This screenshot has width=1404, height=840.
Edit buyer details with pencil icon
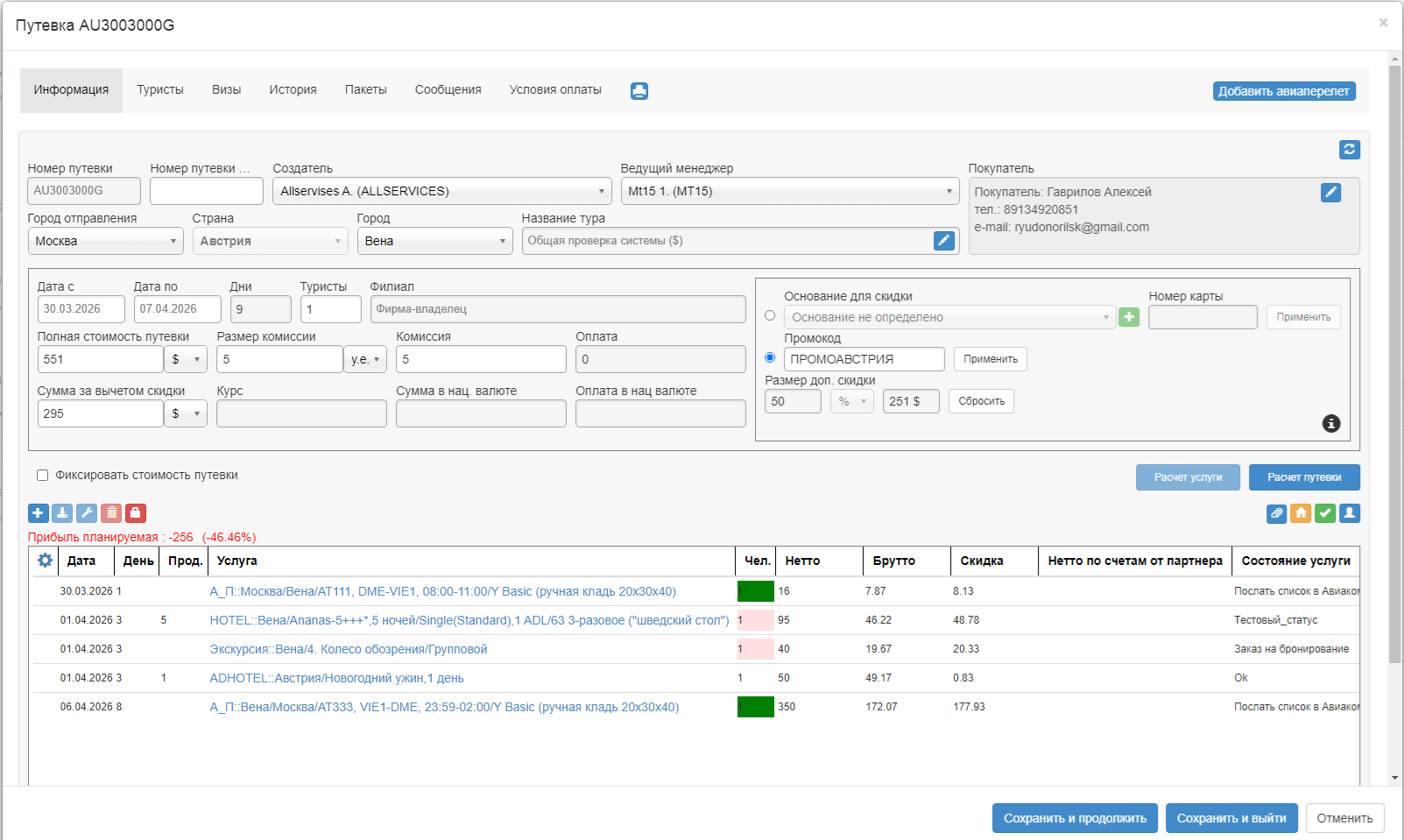(x=1330, y=193)
